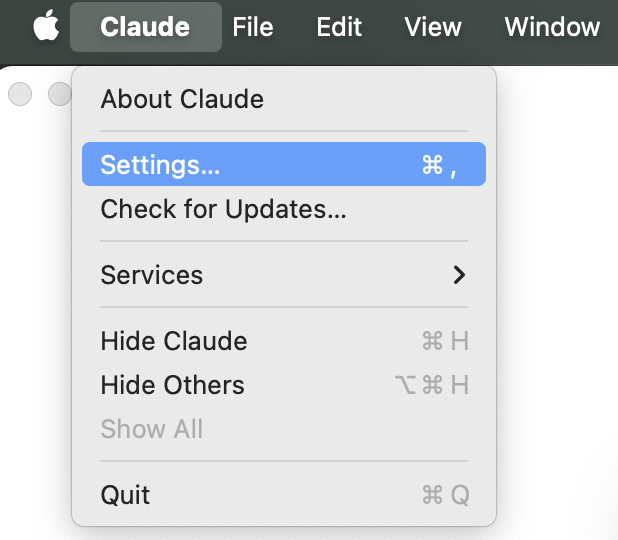Close the open Claude menu in menu bar
The height and width of the screenshot is (540, 618).
(145, 27)
